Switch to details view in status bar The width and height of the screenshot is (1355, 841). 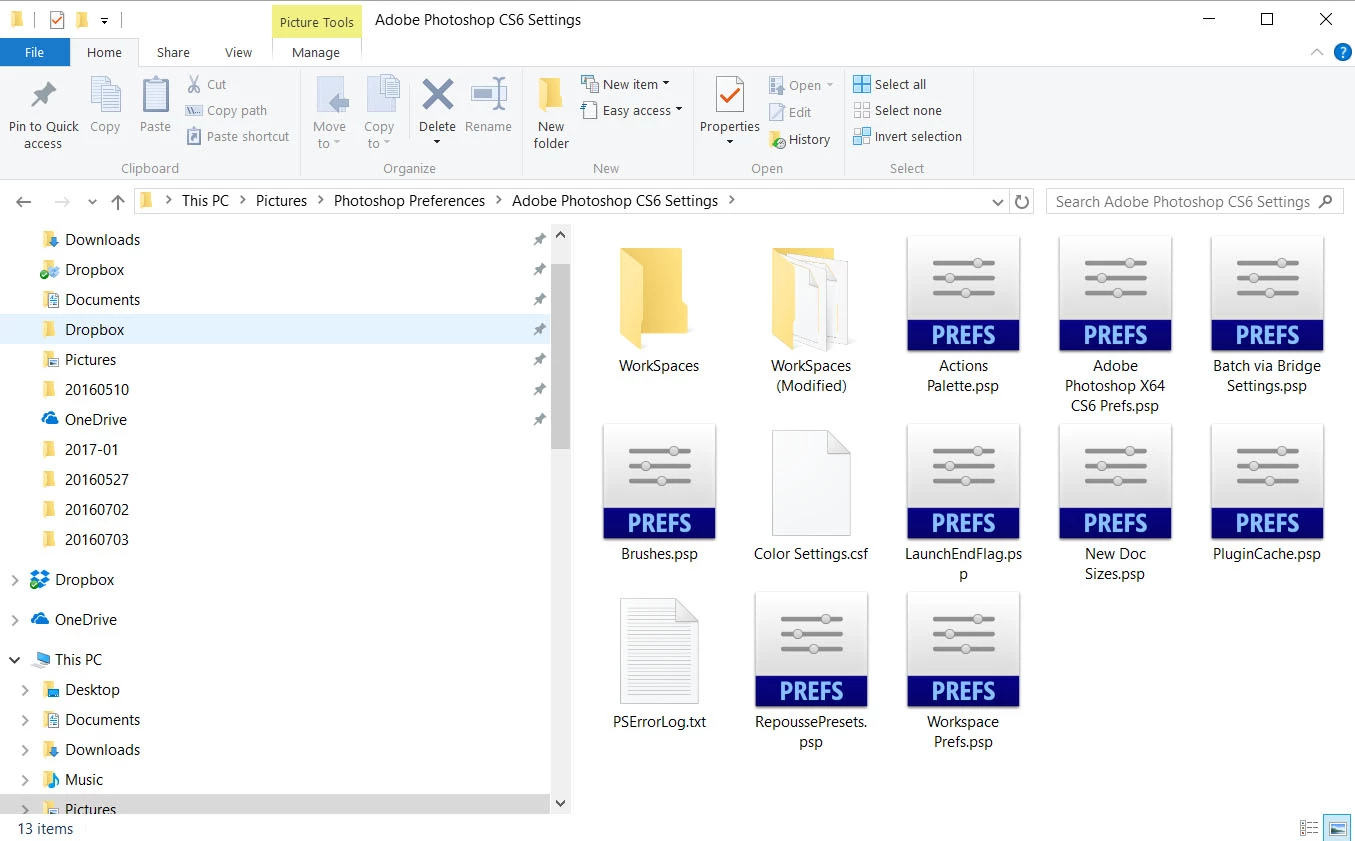(x=1309, y=828)
